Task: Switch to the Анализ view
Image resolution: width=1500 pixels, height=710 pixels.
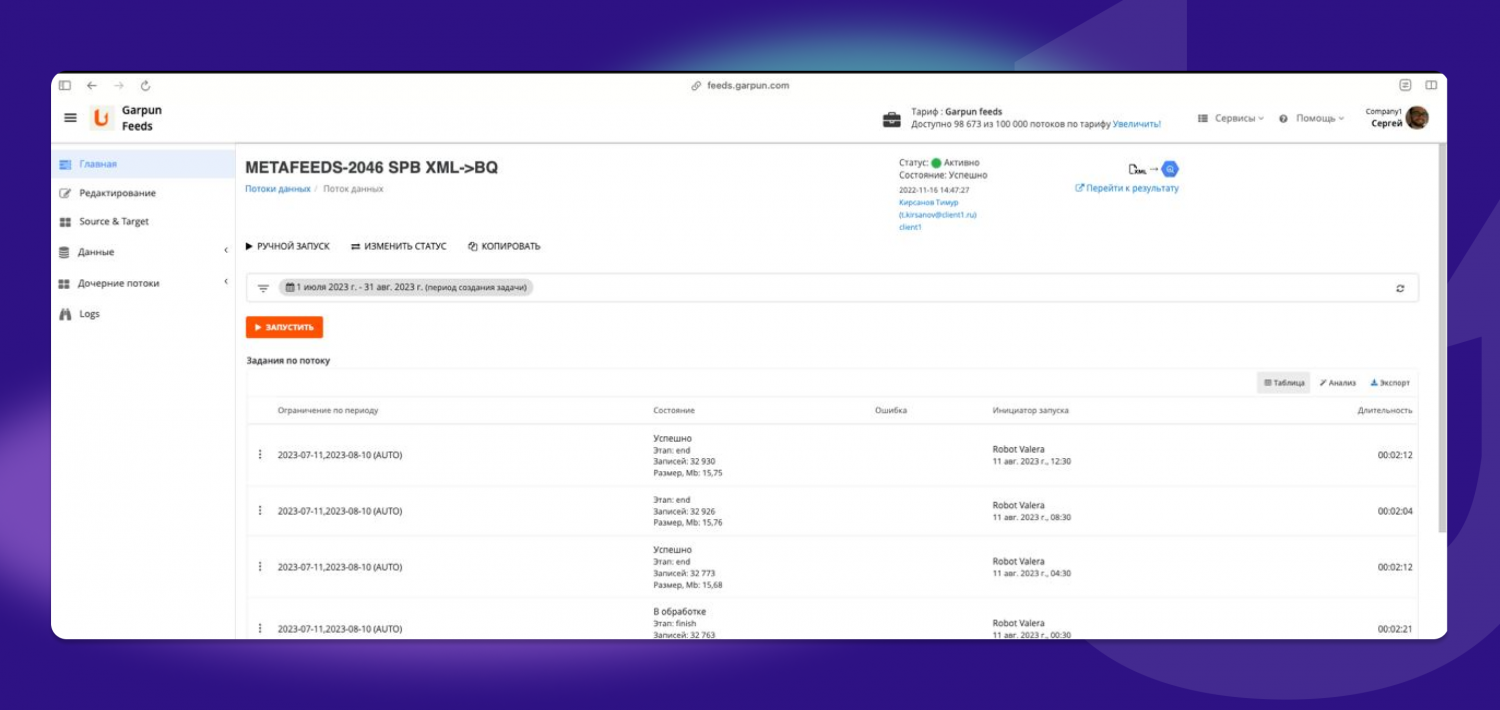Action: (1337, 383)
